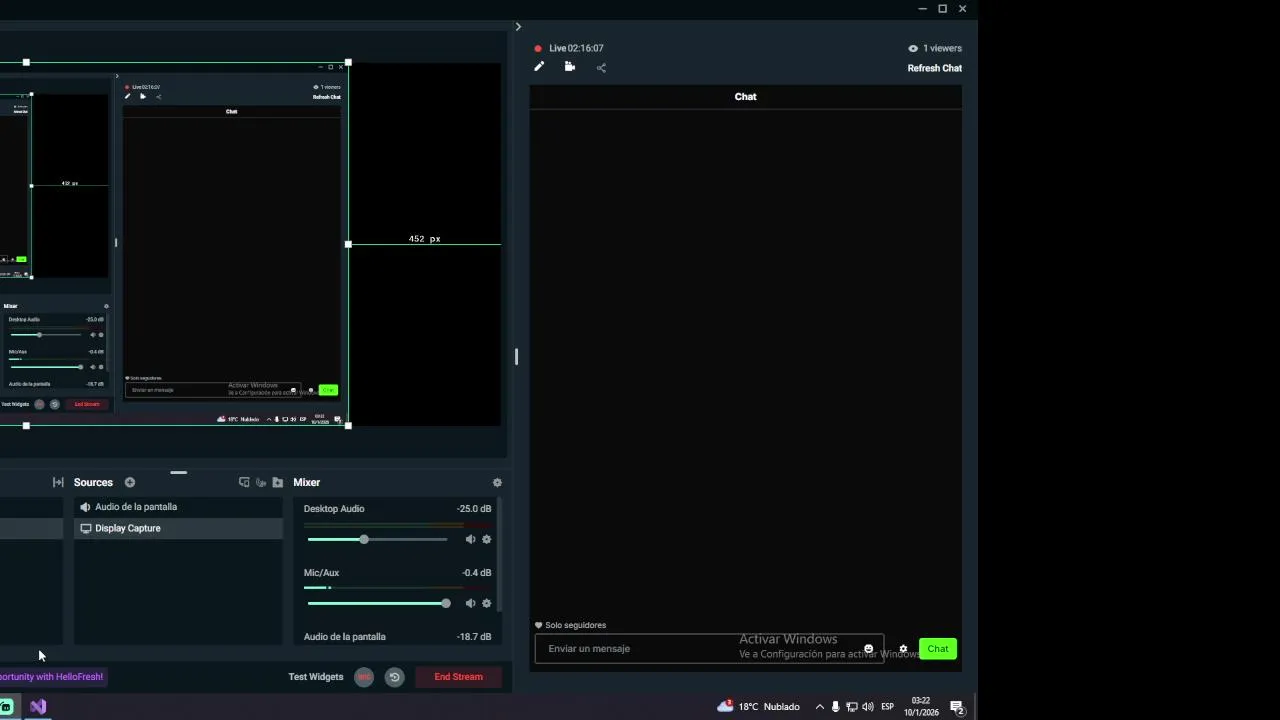Image resolution: width=1280 pixels, height=720 pixels.
Task: Click the share stream icon
Action: click(x=601, y=68)
